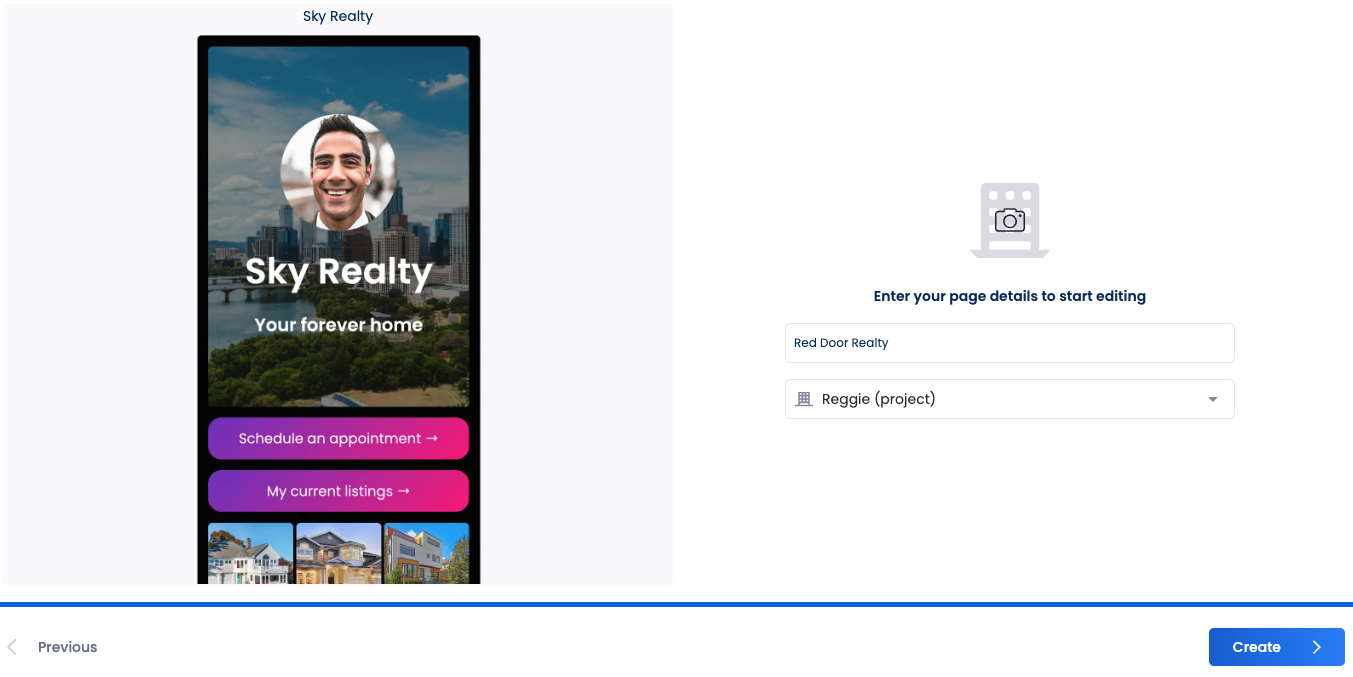Click the building icon inside the project selector

coord(803,399)
